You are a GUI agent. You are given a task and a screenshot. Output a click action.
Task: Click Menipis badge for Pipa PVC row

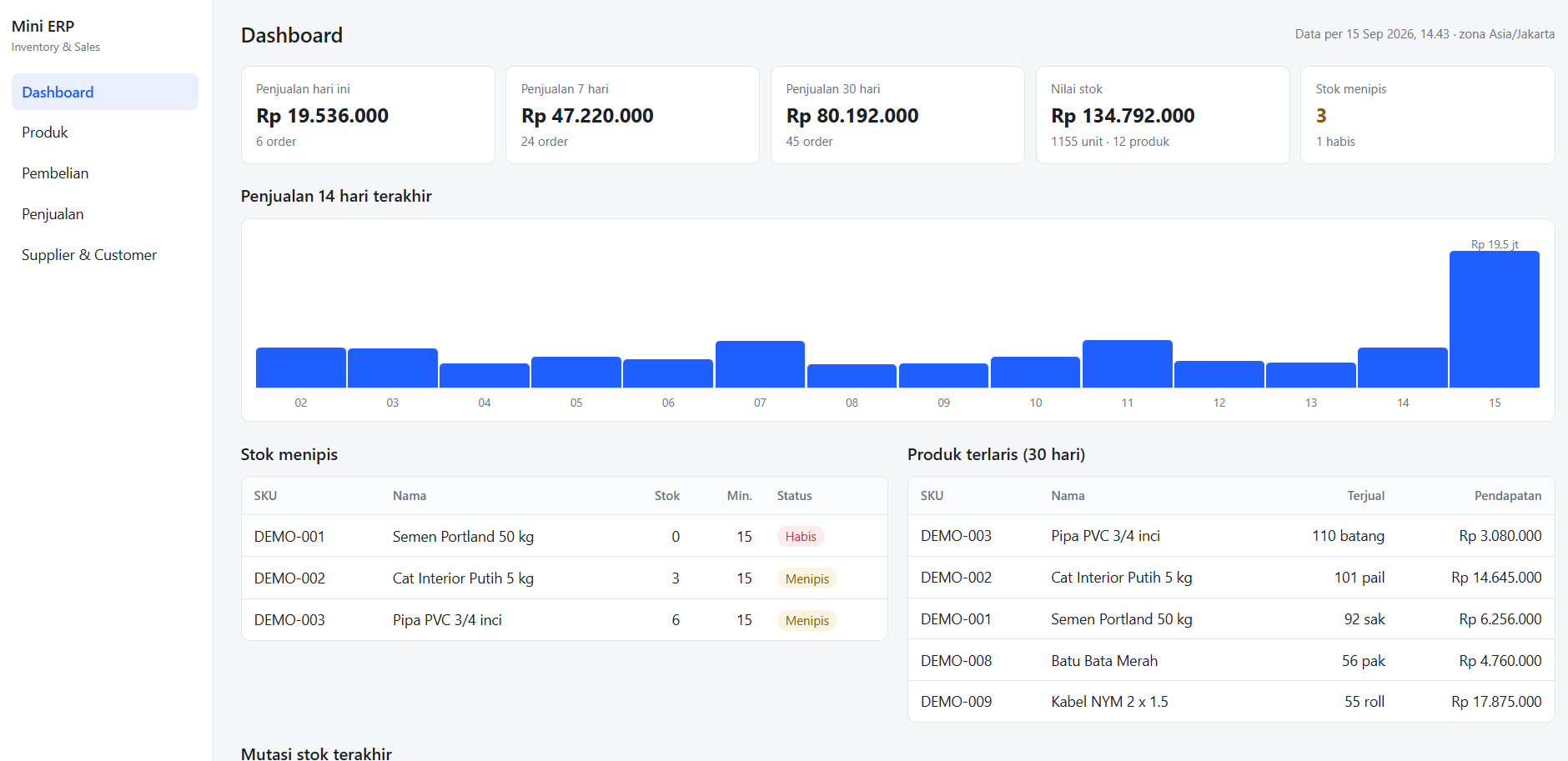[807, 620]
